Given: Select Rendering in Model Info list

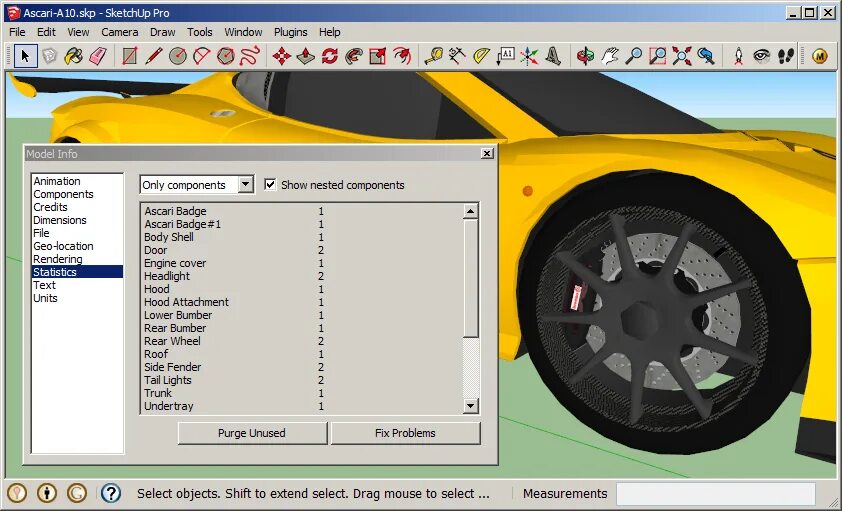Looking at the screenshot, I should (58, 259).
